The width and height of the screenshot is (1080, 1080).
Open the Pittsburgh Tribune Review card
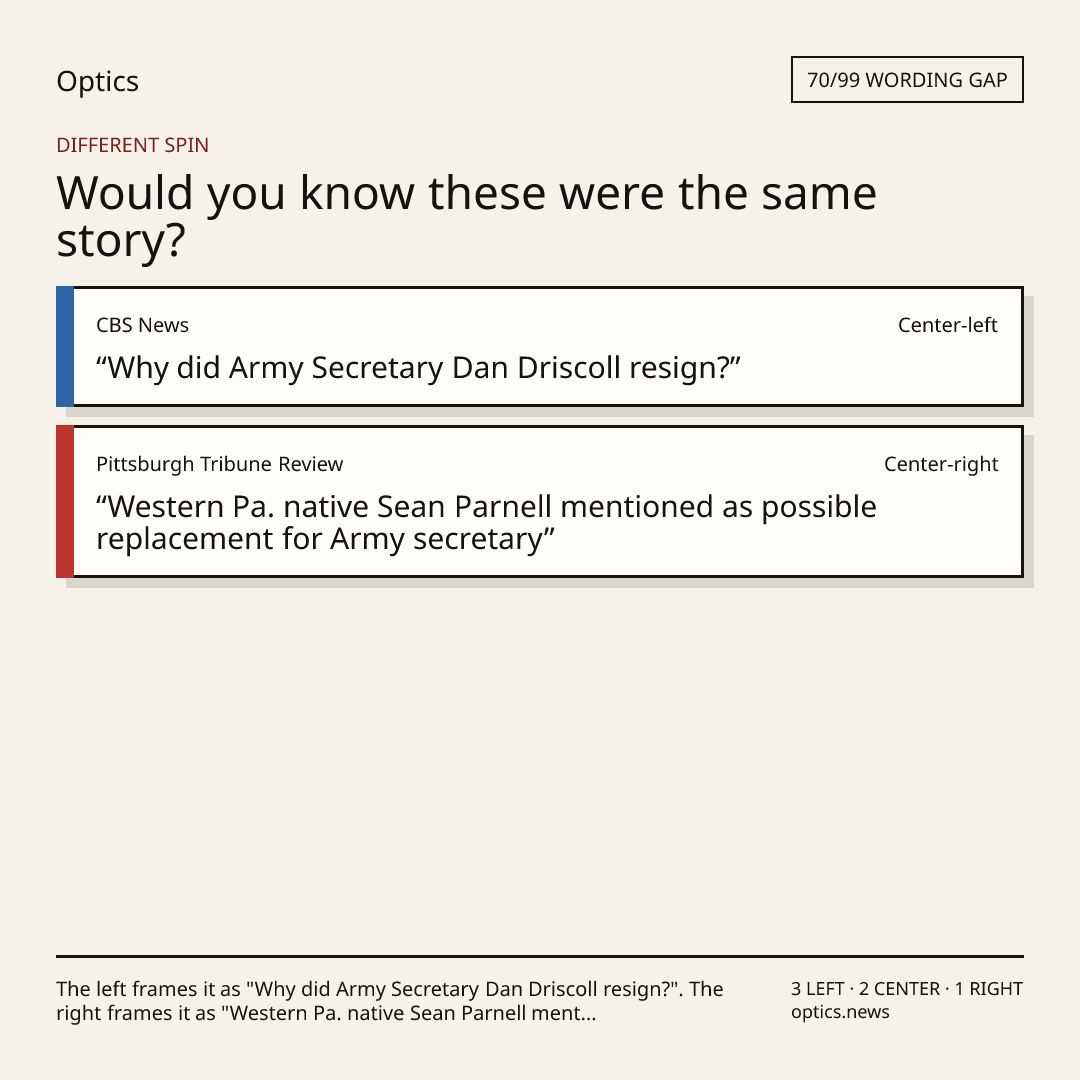[x=540, y=501]
